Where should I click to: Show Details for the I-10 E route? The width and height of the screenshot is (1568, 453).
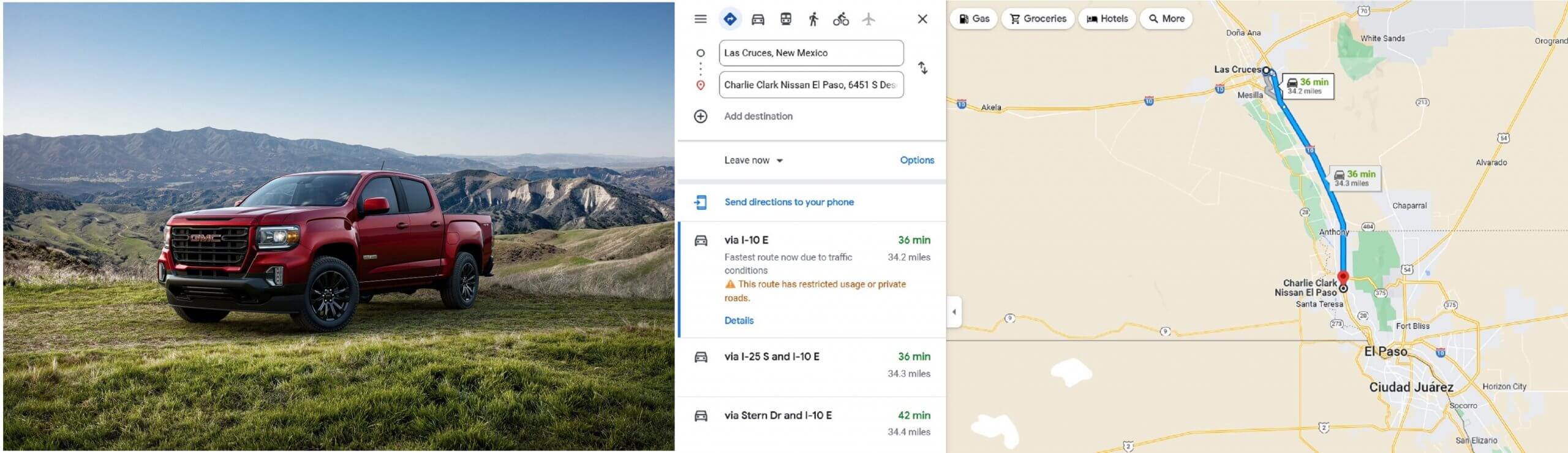(x=739, y=321)
